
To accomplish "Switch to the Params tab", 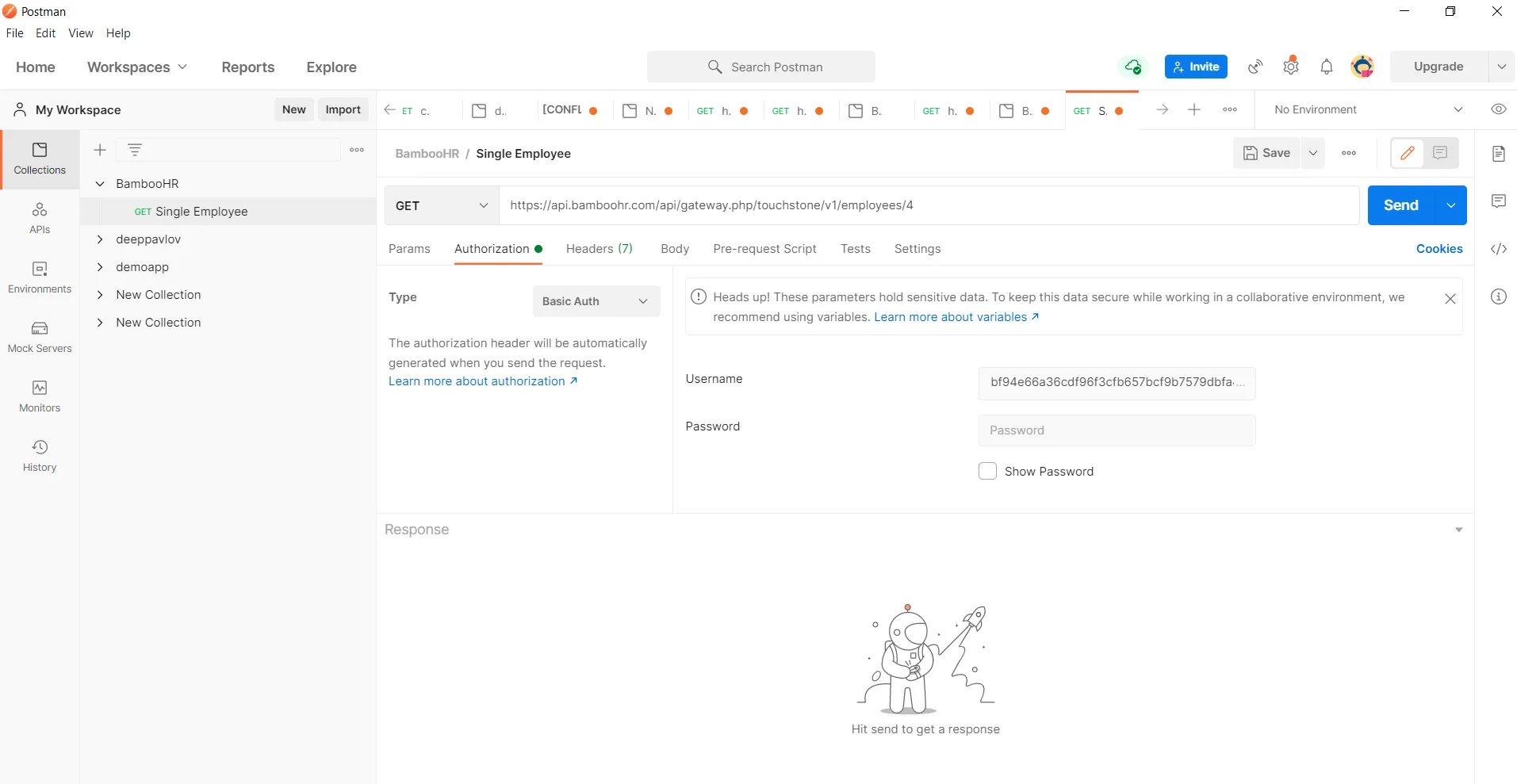I will pyautogui.click(x=409, y=249).
